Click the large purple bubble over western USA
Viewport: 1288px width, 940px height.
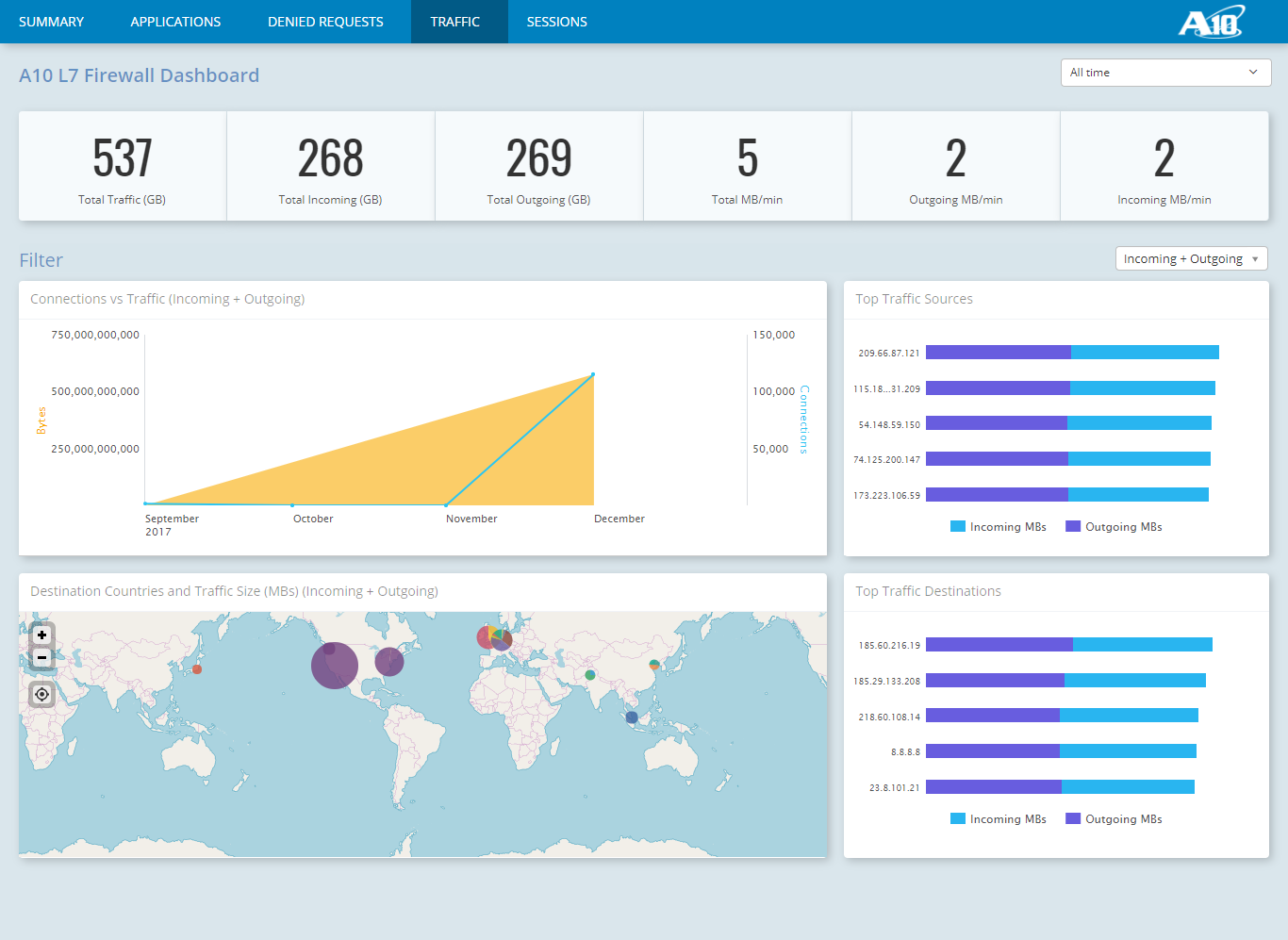tap(335, 666)
